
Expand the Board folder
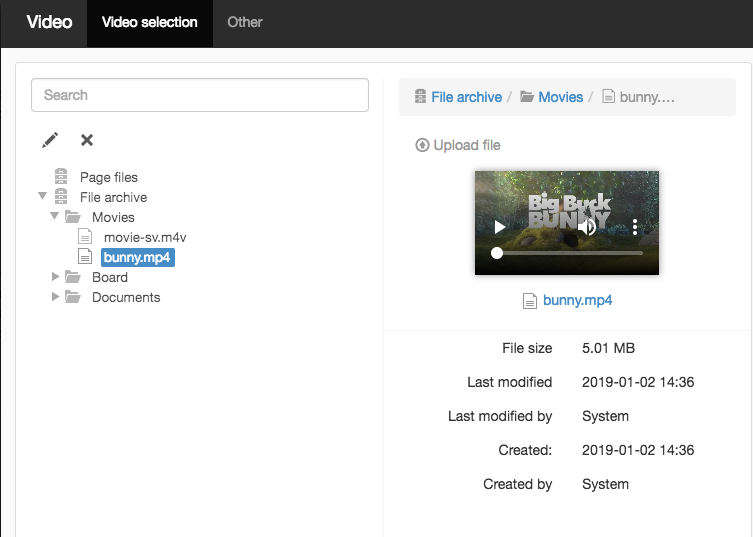pyautogui.click(x=55, y=277)
